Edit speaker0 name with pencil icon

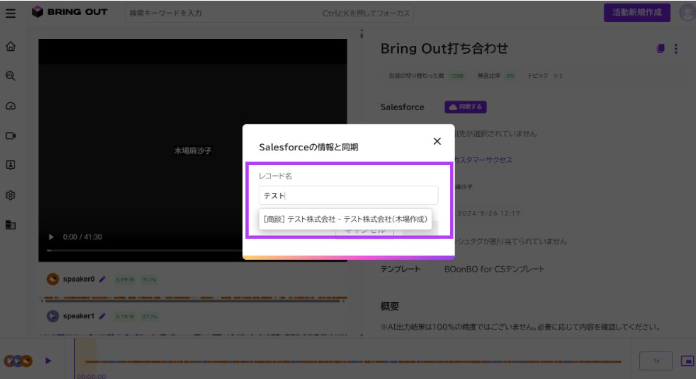click(103, 279)
